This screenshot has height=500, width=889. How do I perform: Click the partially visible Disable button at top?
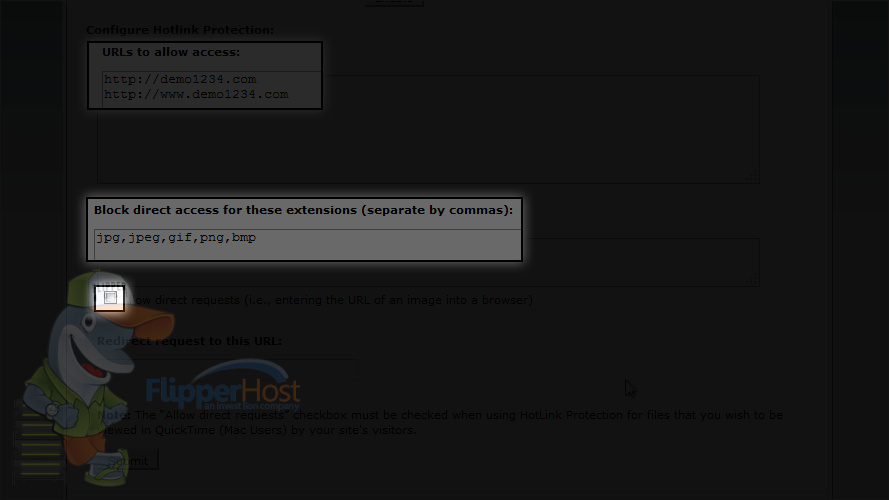click(394, 2)
